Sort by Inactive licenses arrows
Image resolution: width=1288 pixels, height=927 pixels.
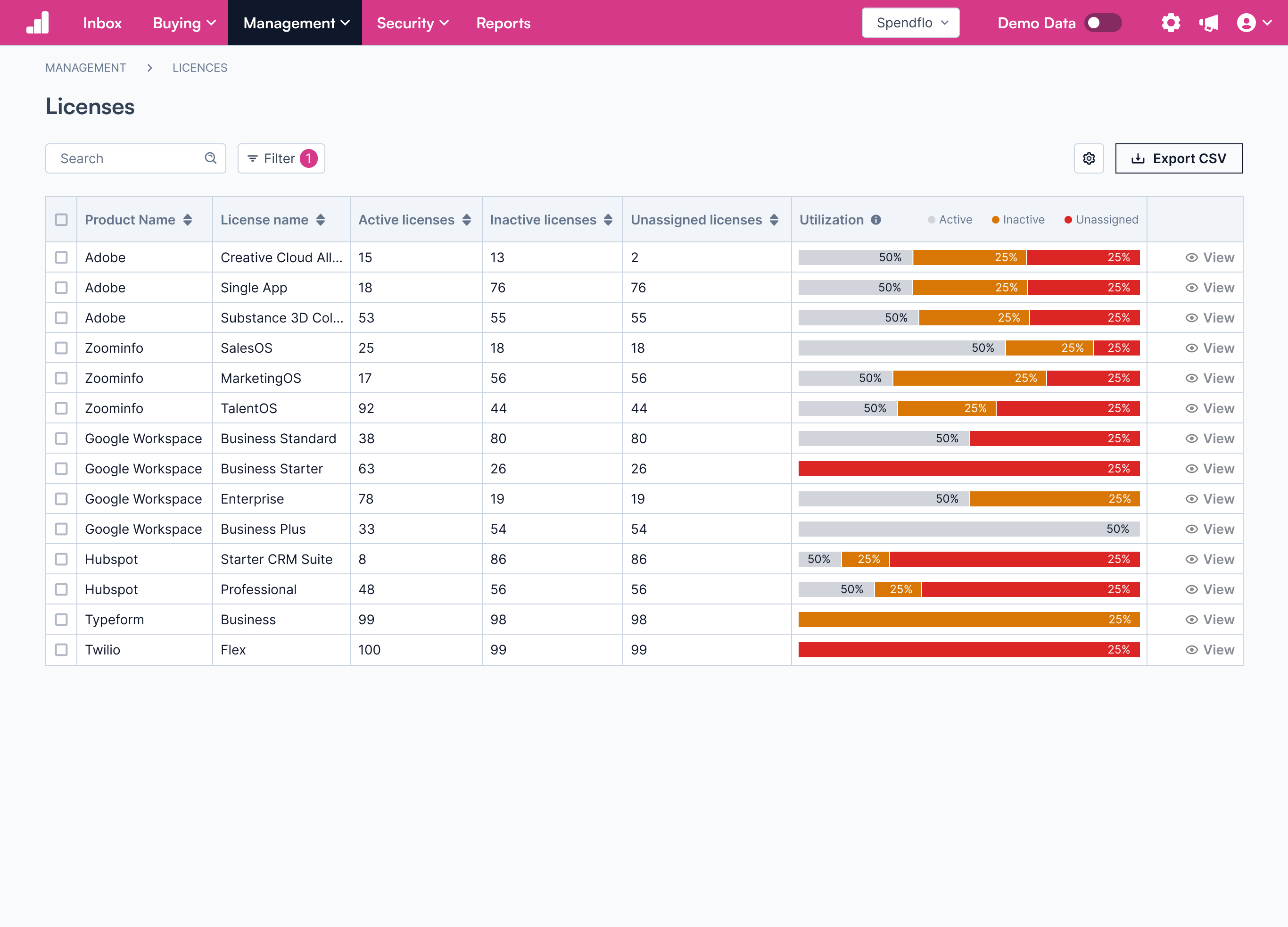pos(608,220)
